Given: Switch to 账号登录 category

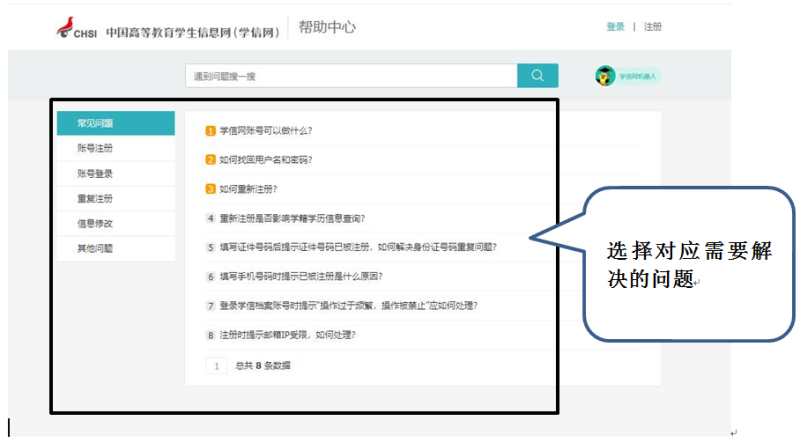Looking at the screenshot, I should click(x=96, y=173).
